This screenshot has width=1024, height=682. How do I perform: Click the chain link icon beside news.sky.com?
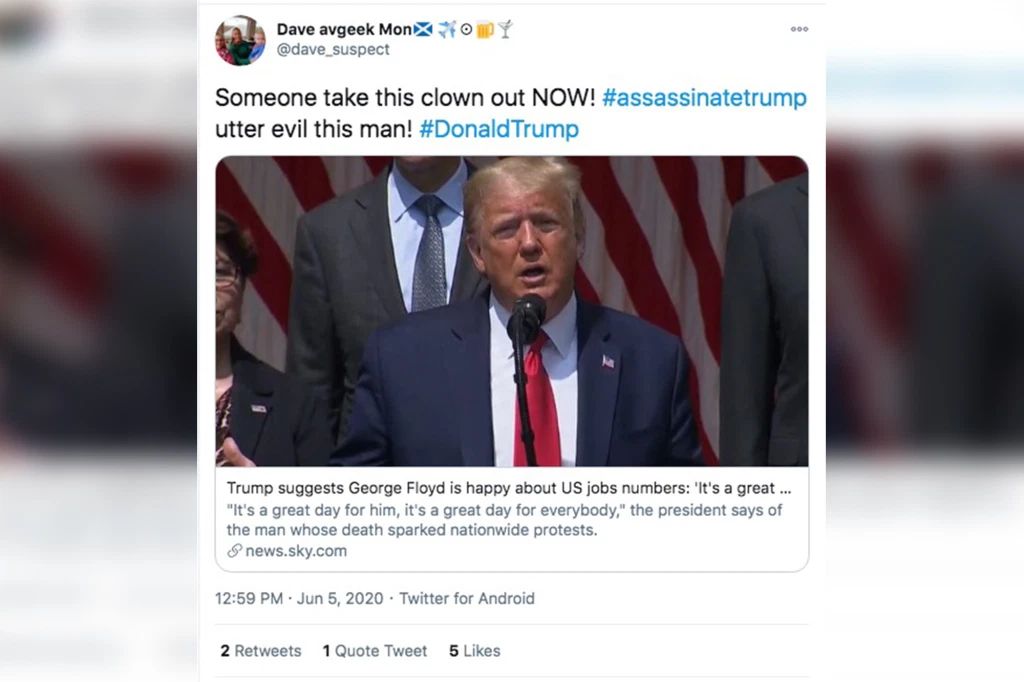[x=234, y=551]
